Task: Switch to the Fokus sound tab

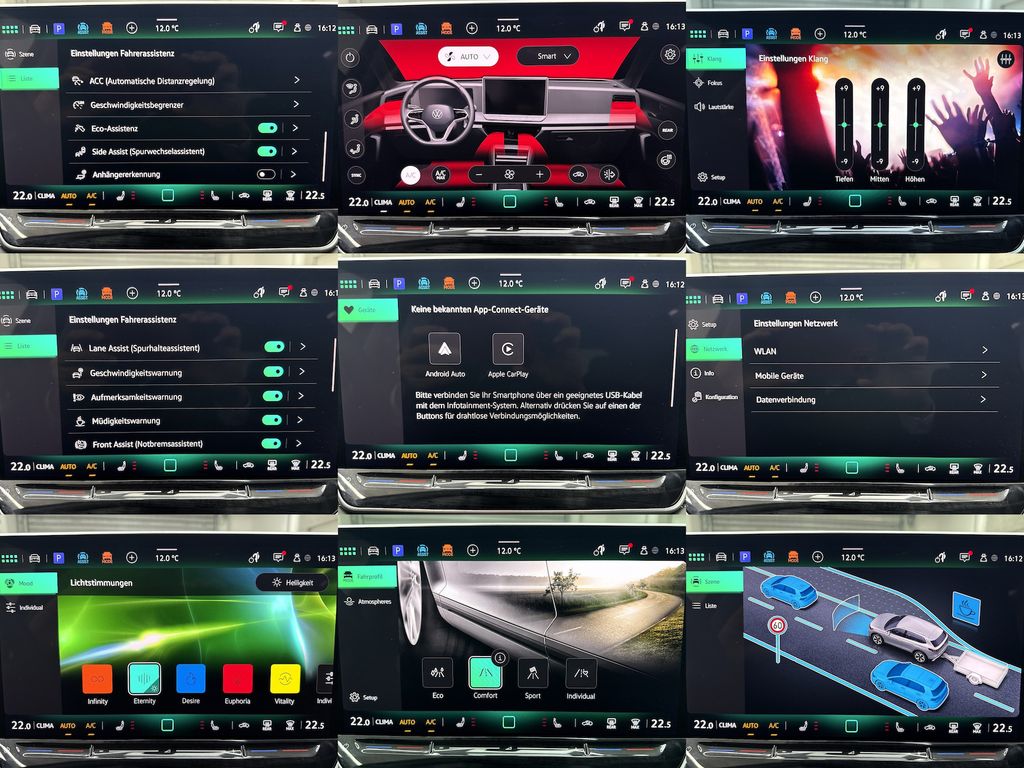Action: (714, 83)
